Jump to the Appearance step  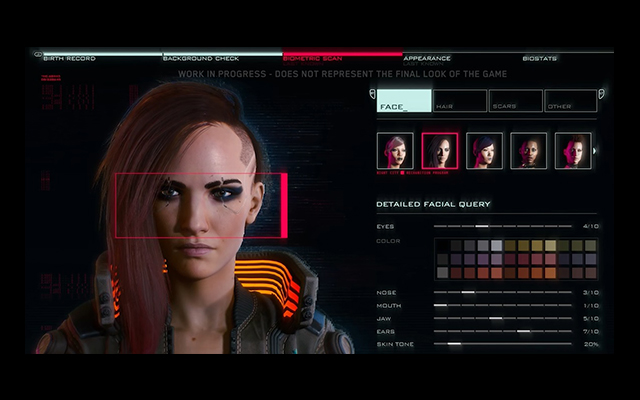click(427, 58)
